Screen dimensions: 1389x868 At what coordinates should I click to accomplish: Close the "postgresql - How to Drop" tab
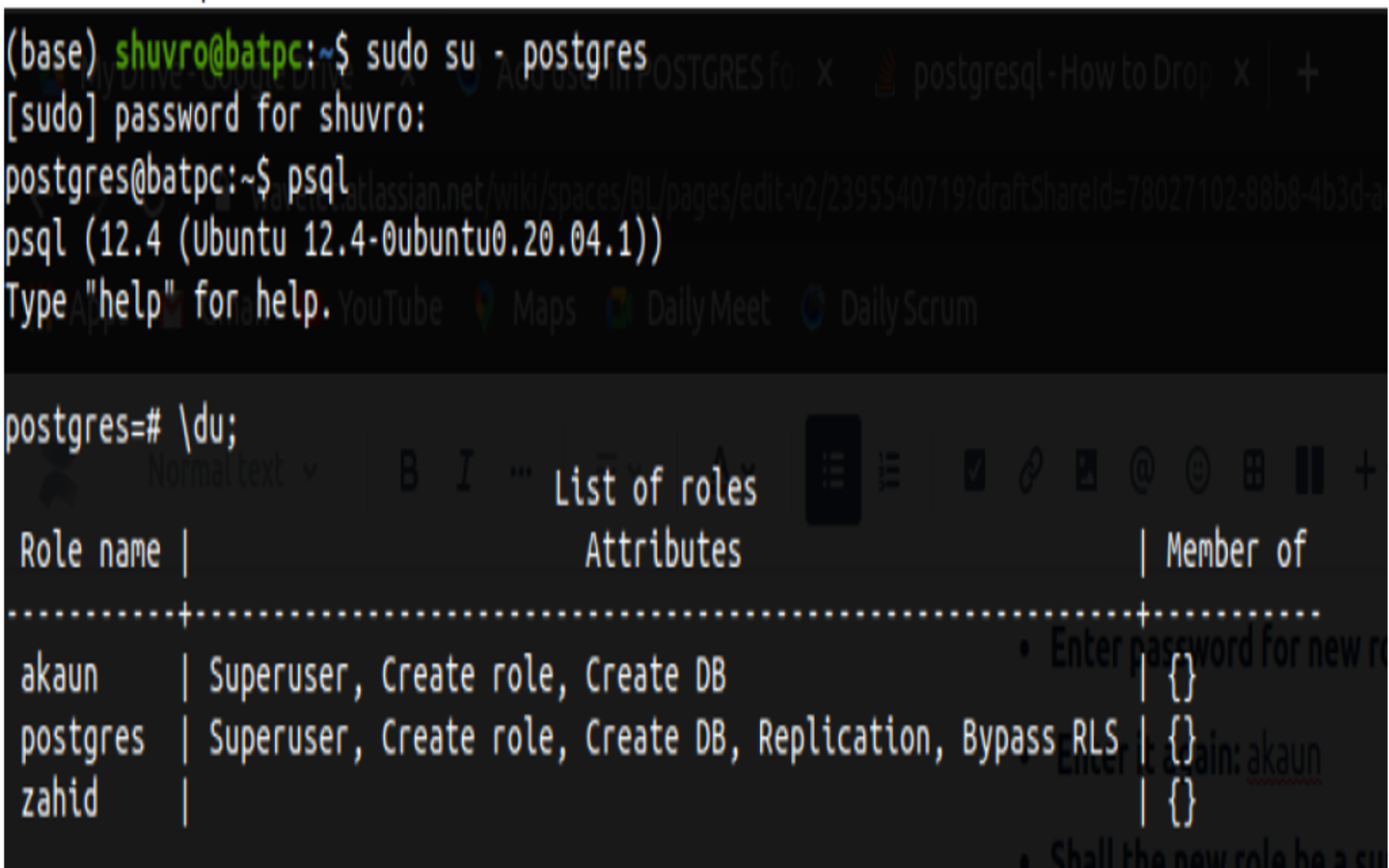pos(1242,72)
